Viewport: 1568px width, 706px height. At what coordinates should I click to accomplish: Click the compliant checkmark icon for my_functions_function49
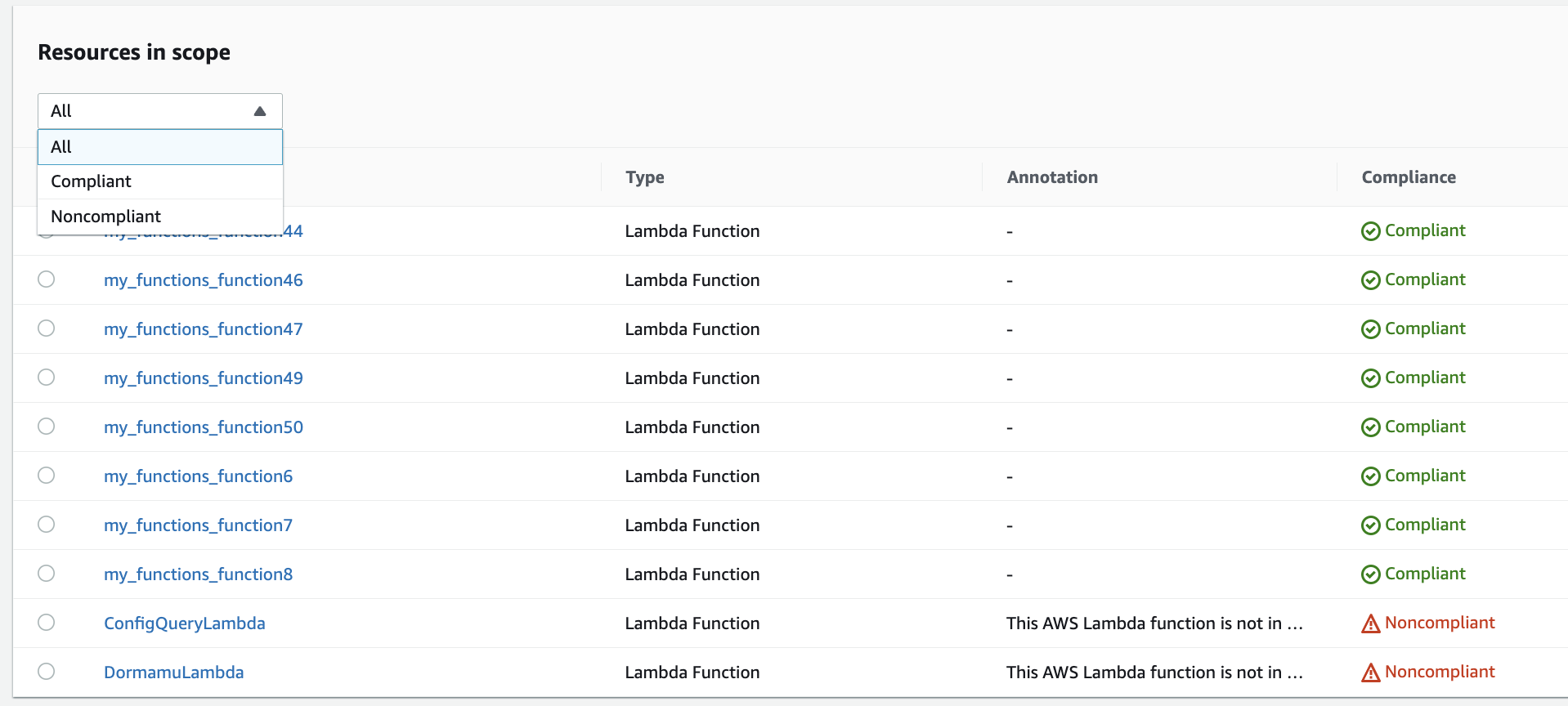(x=1370, y=378)
